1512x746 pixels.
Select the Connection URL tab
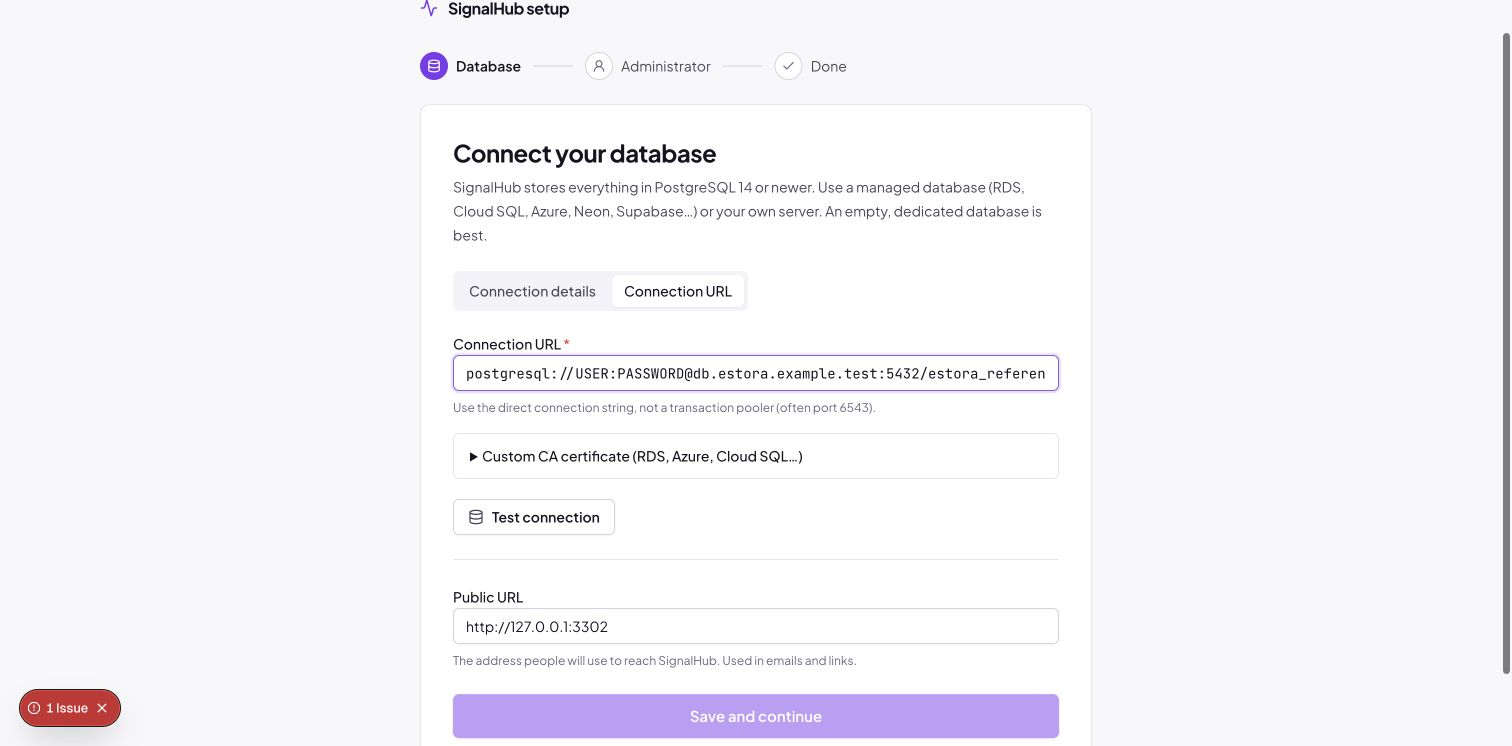point(678,291)
